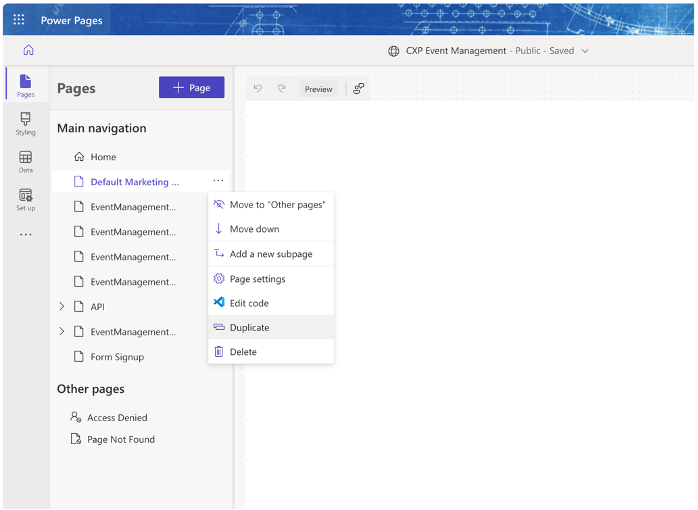Expand the last EventManagement page with chevron
The width and height of the screenshot is (698, 510).
coord(61,331)
